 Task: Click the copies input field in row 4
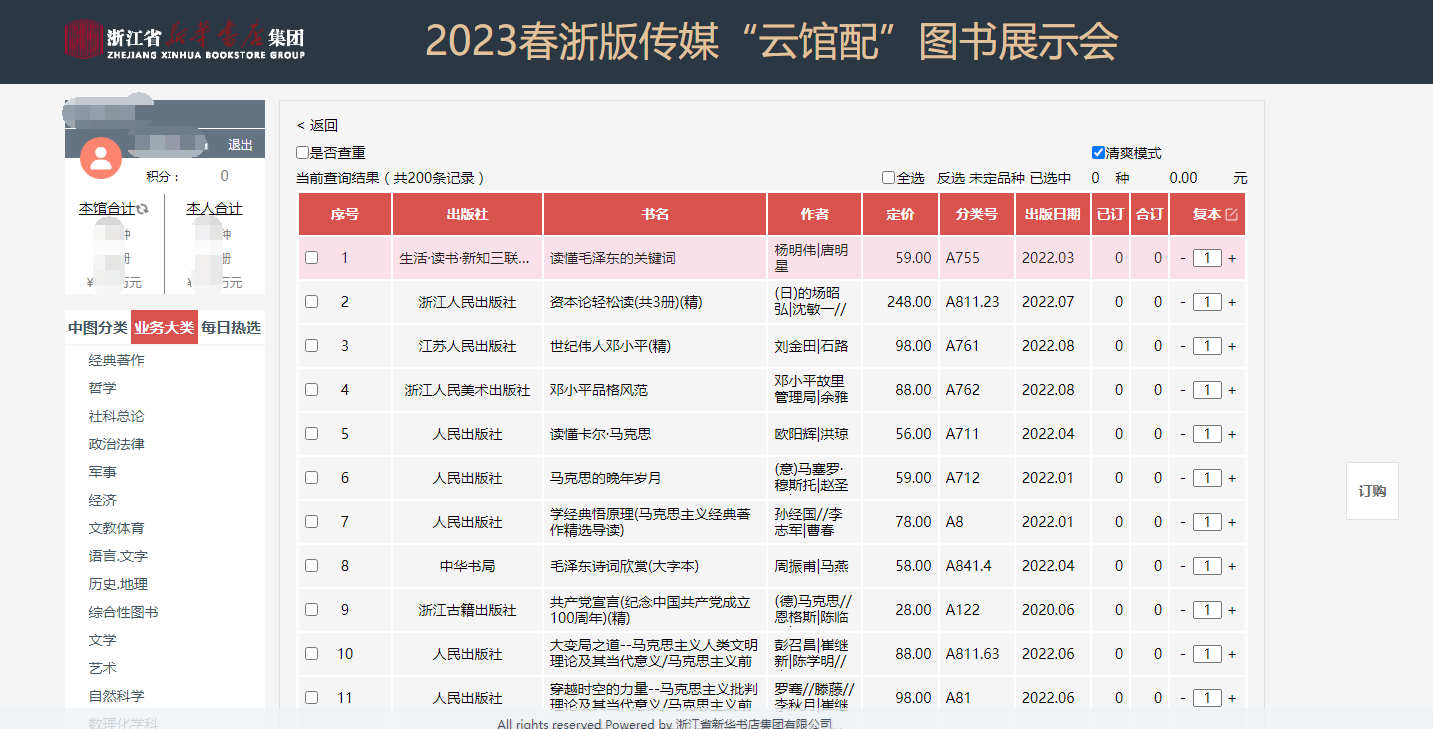coord(1207,390)
